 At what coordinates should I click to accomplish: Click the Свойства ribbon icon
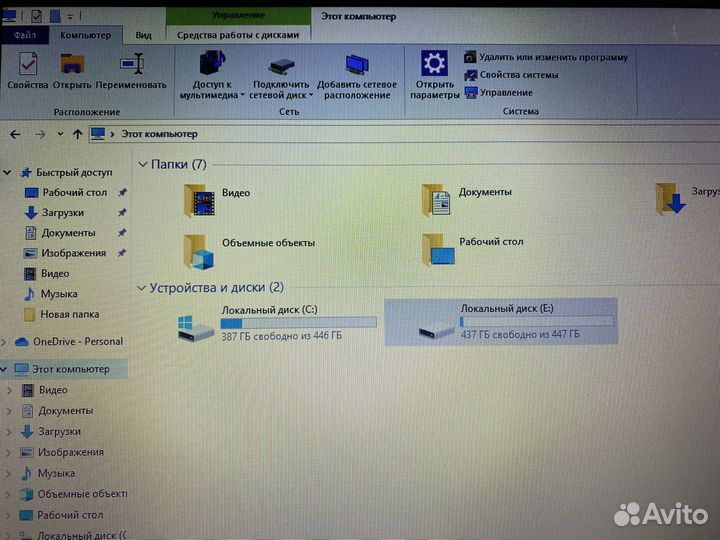pyautogui.click(x=28, y=64)
